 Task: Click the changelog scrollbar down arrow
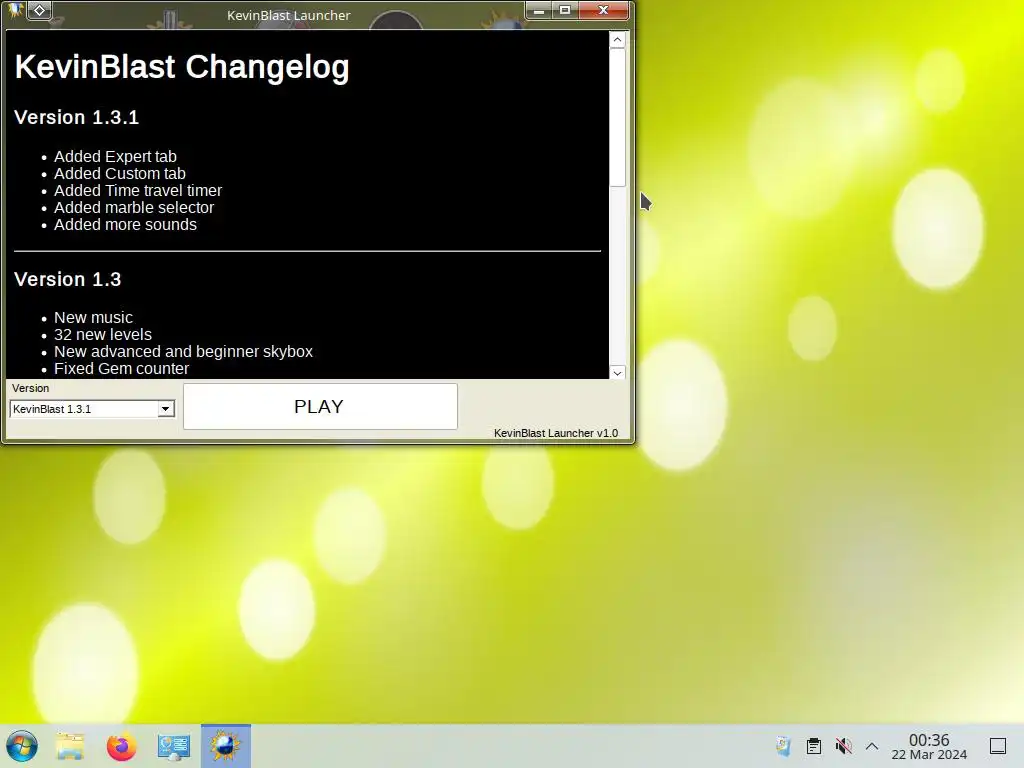617,372
